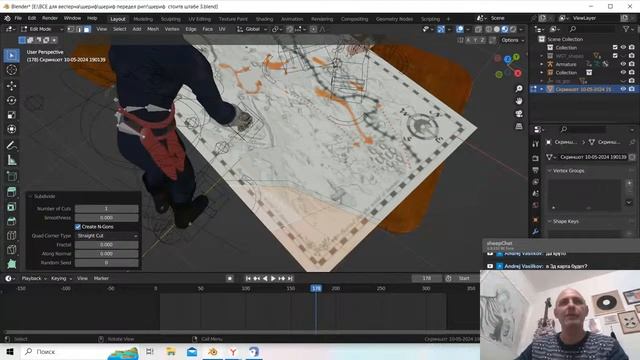
Task: Select the Bevel tool
Action: click(11, 221)
